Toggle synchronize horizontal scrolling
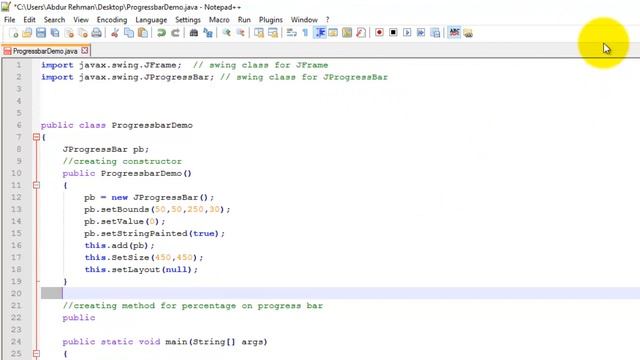 click(x=273, y=33)
